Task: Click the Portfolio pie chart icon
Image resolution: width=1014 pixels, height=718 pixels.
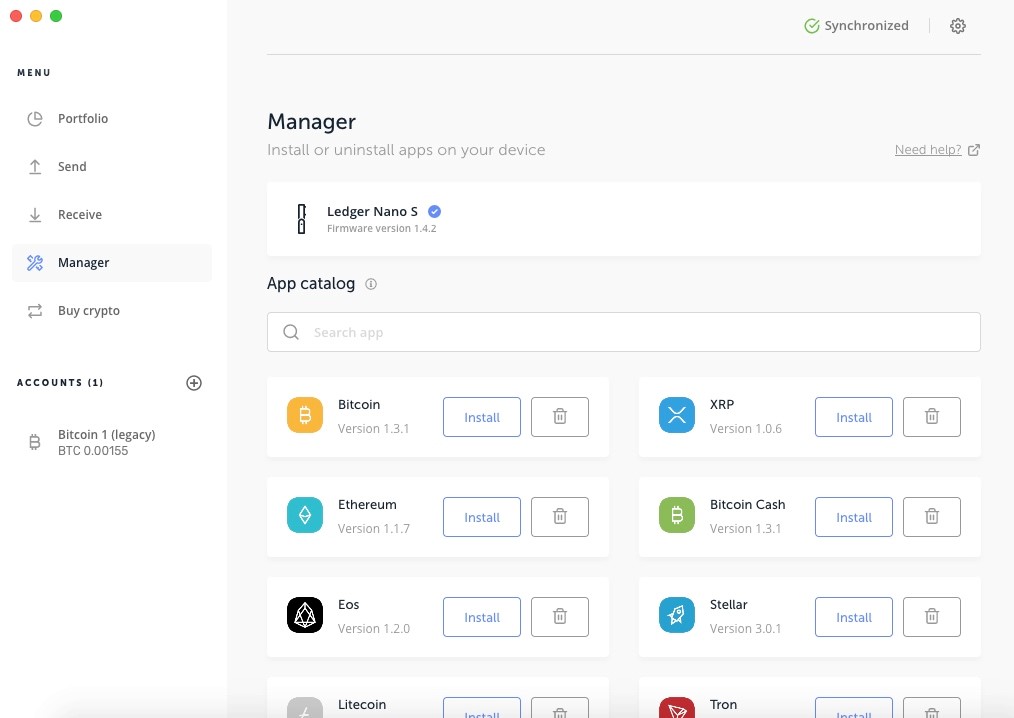Action: coord(35,119)
